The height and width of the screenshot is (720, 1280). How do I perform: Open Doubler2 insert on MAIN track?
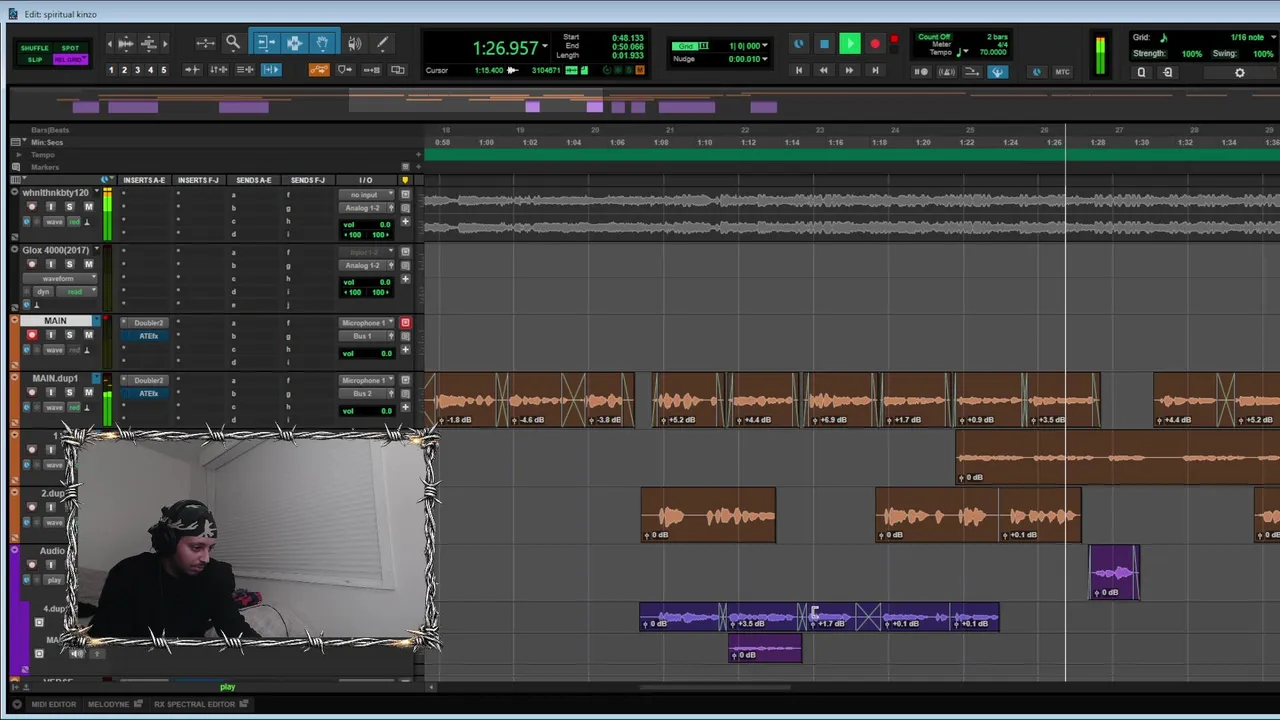coord(148,323)
